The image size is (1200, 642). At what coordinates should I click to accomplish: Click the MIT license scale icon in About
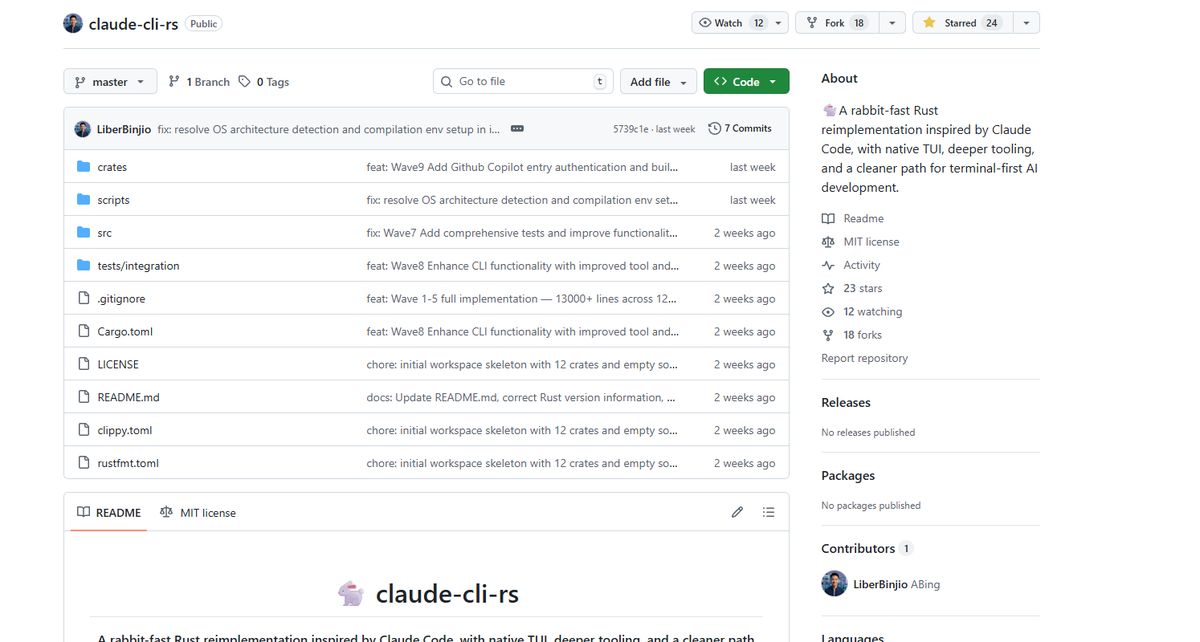[x=828, y=242]
